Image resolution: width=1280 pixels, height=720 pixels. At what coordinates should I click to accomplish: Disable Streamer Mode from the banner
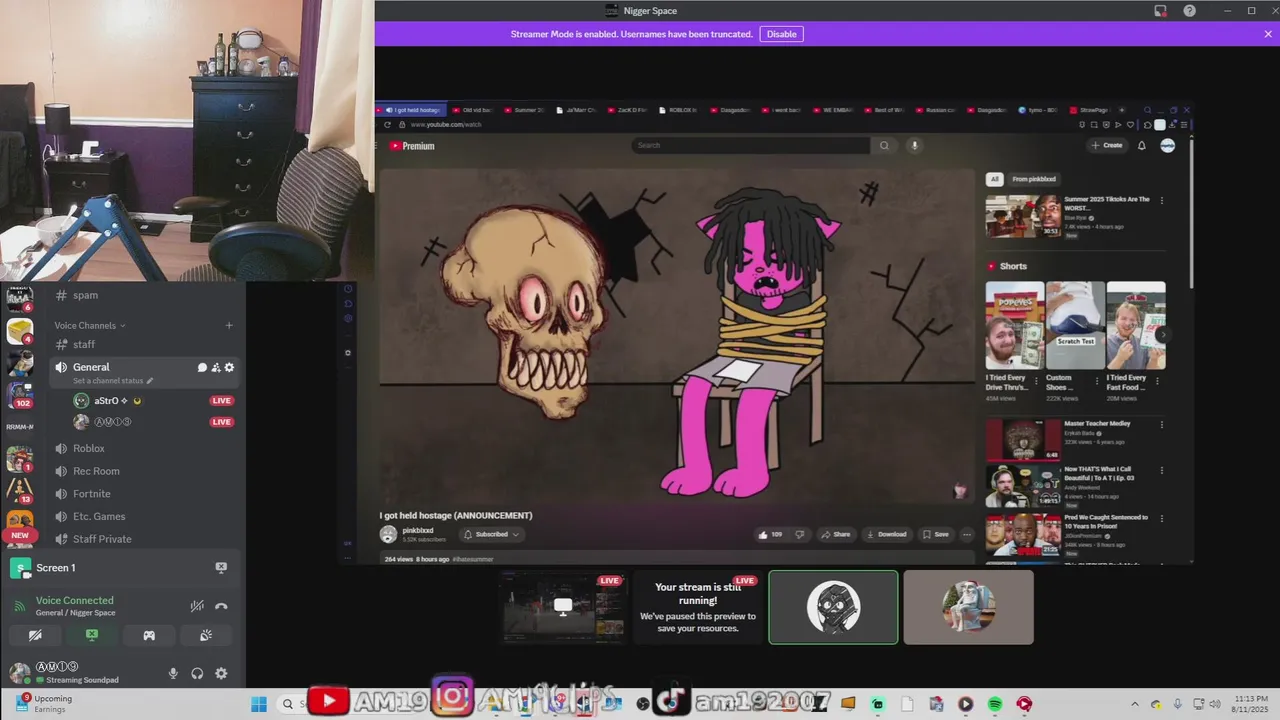(781, 34)
